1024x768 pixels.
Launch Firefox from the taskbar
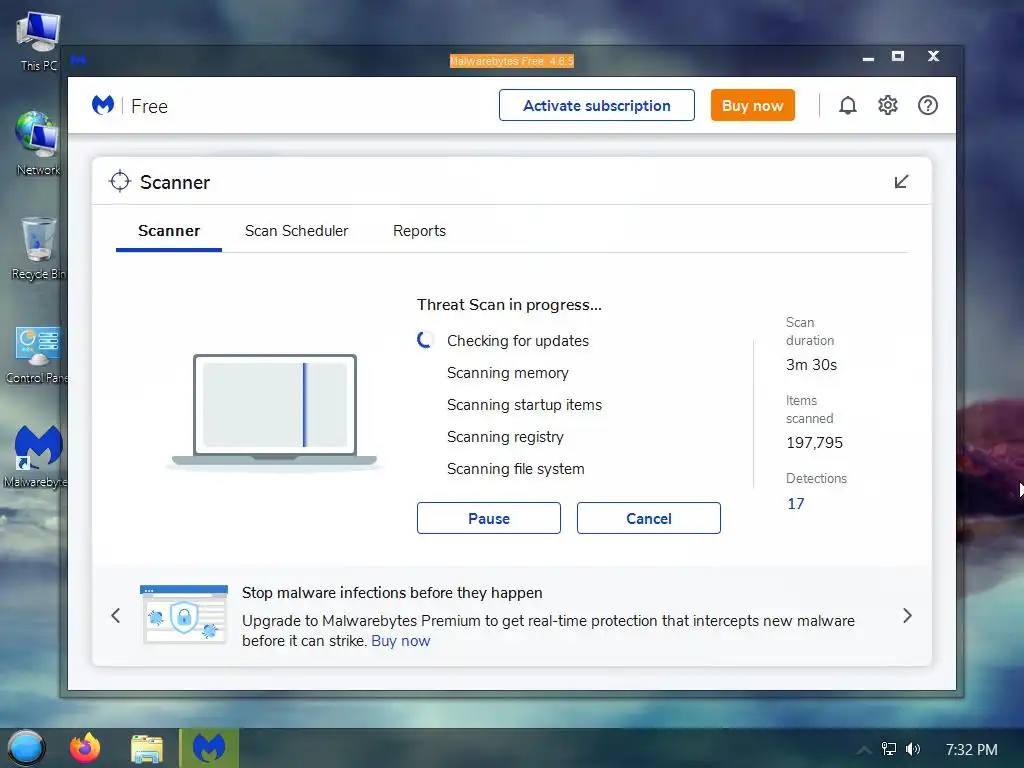tap(85, 748)
